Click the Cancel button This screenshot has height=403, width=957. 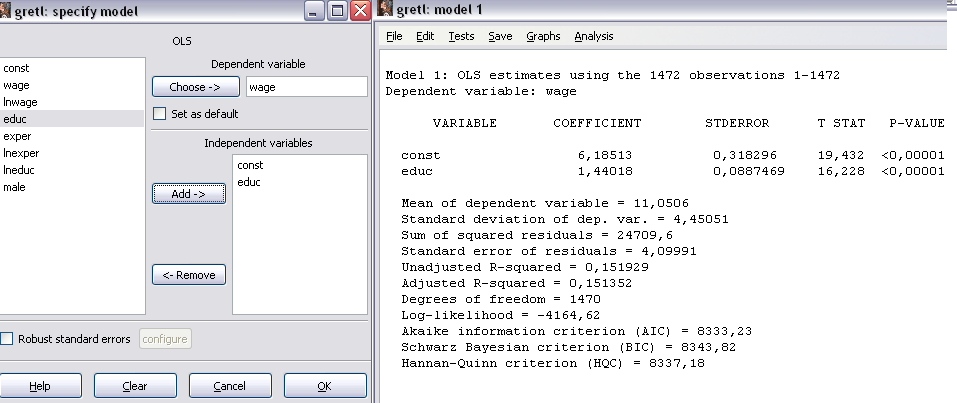230,386
